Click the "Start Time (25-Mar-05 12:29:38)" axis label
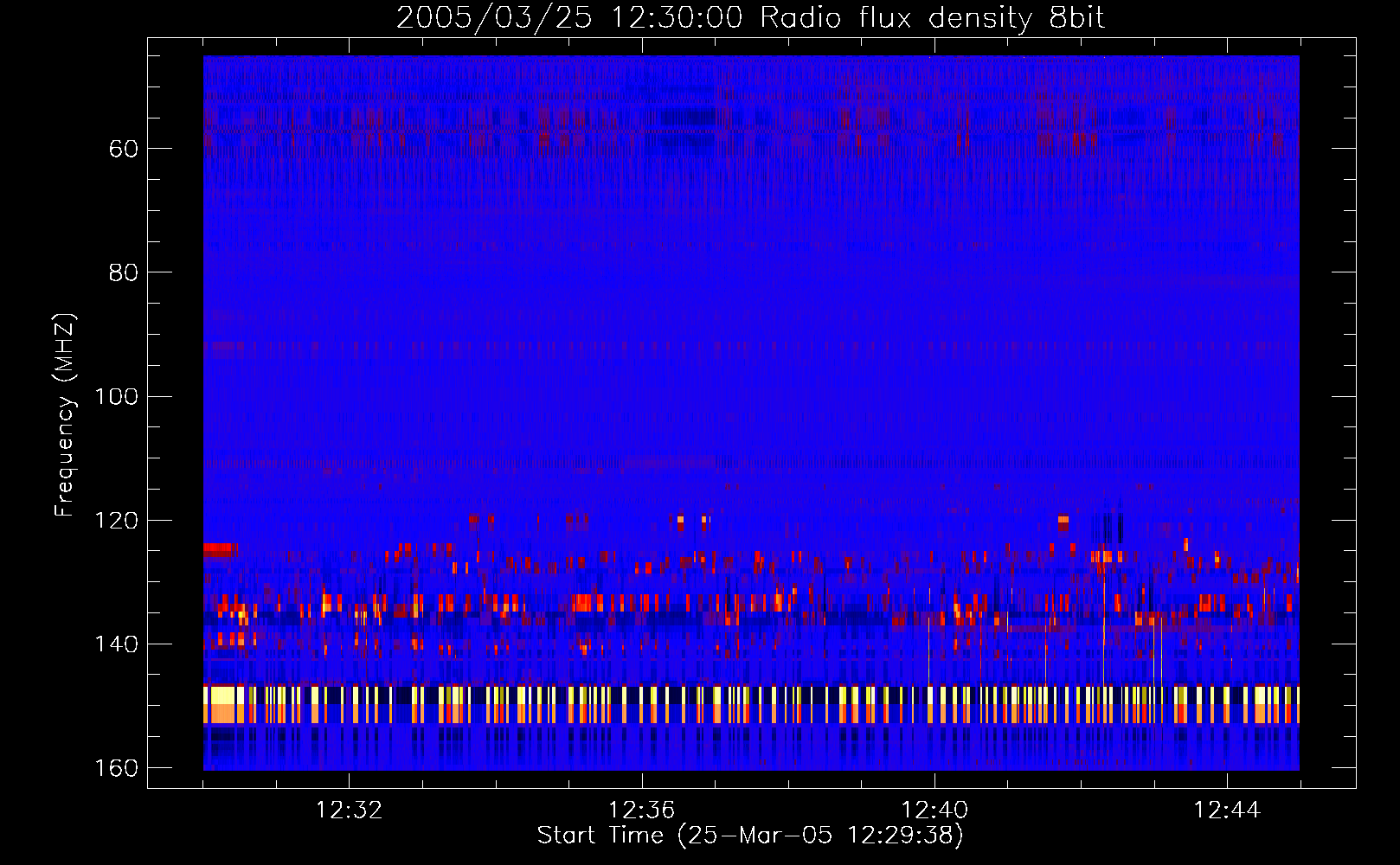Screen dimensions: 1400x865 [750, 835]
